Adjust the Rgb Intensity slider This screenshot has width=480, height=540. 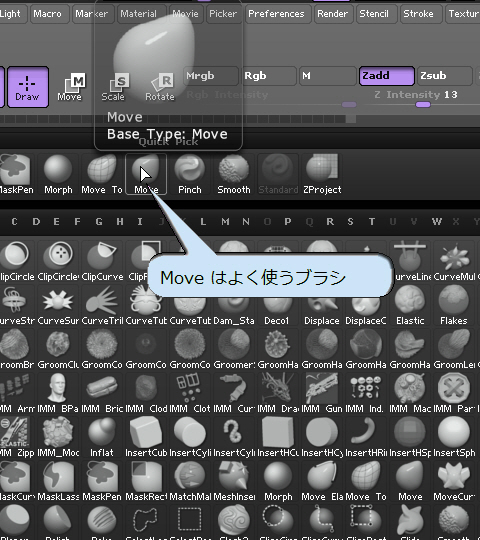[x=271, y=99]
